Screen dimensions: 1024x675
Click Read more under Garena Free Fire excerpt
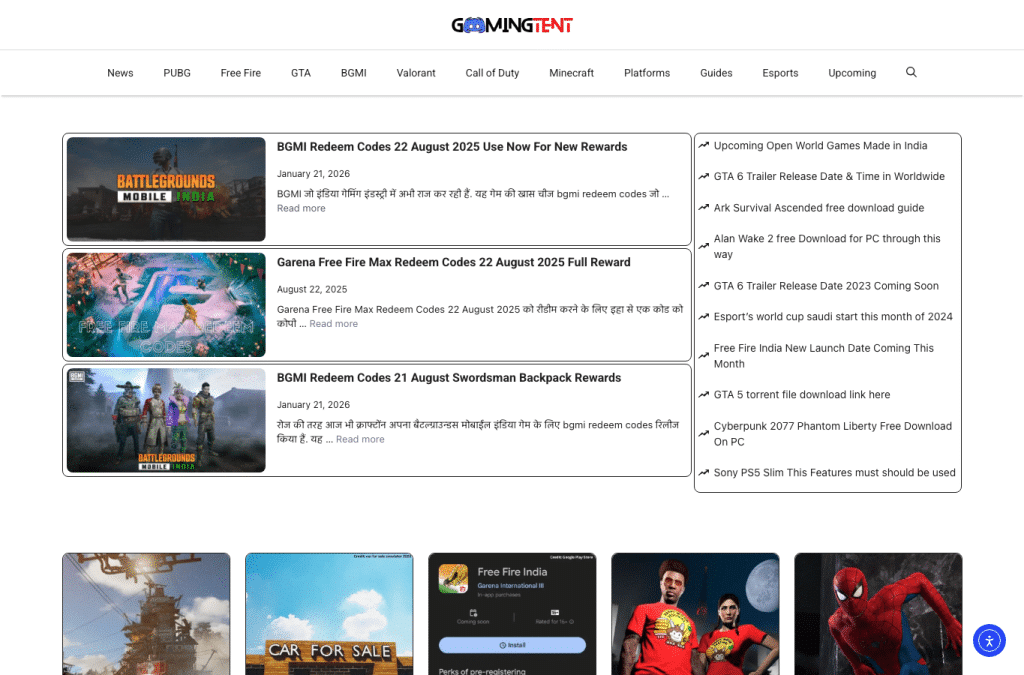point(333,324)
